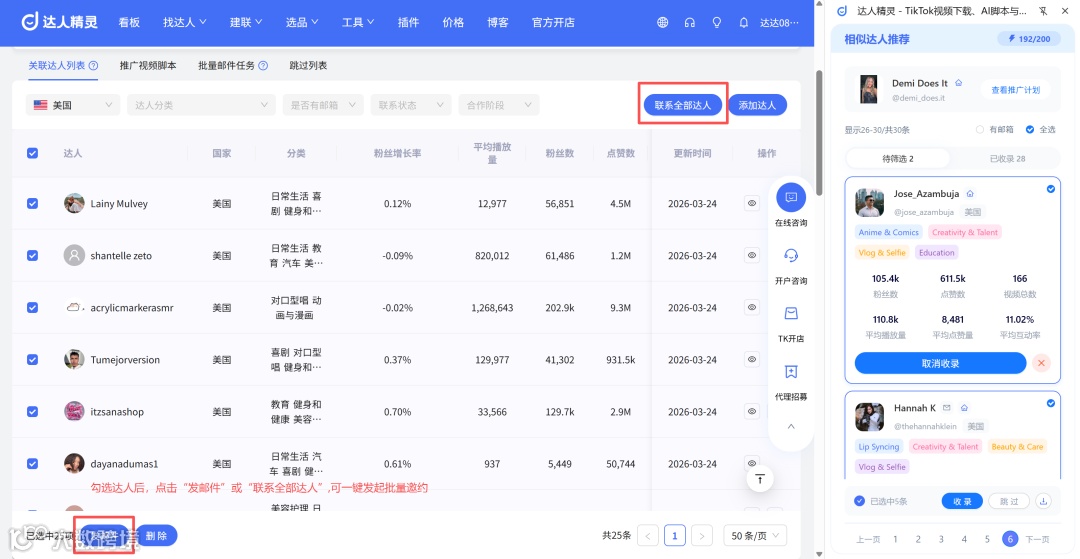Switch to the 已收录 28 tab
This screenshot has width=1080, height=559.
(1007, 158)
